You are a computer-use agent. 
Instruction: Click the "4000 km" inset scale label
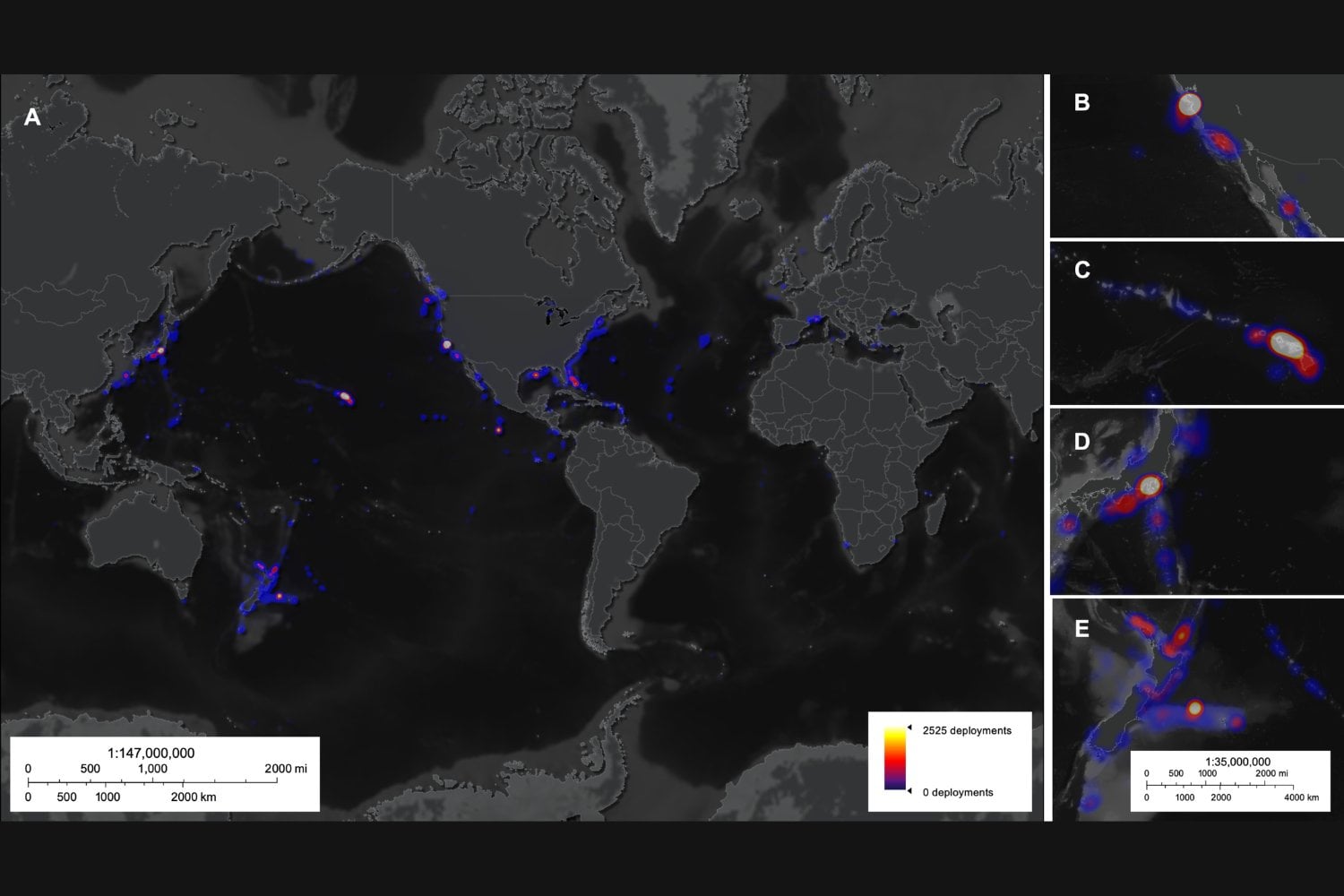(x=1301, y=797)
